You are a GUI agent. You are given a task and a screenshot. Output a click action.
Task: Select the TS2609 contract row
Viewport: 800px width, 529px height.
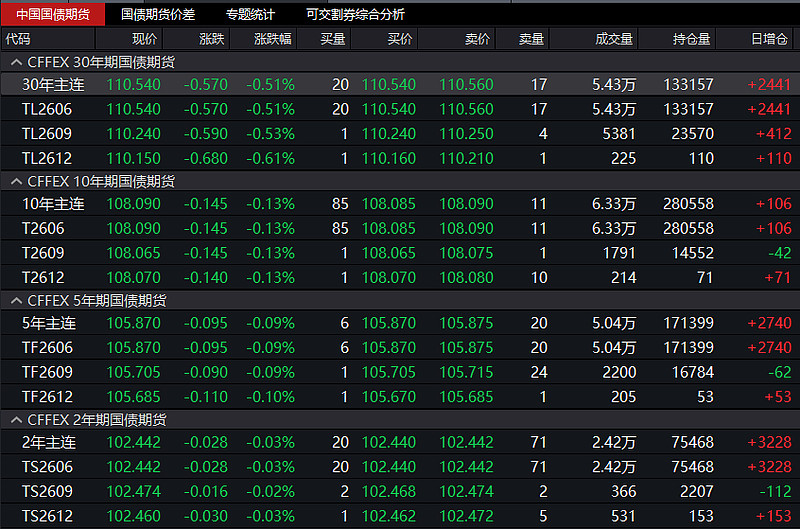pos(400,491)
